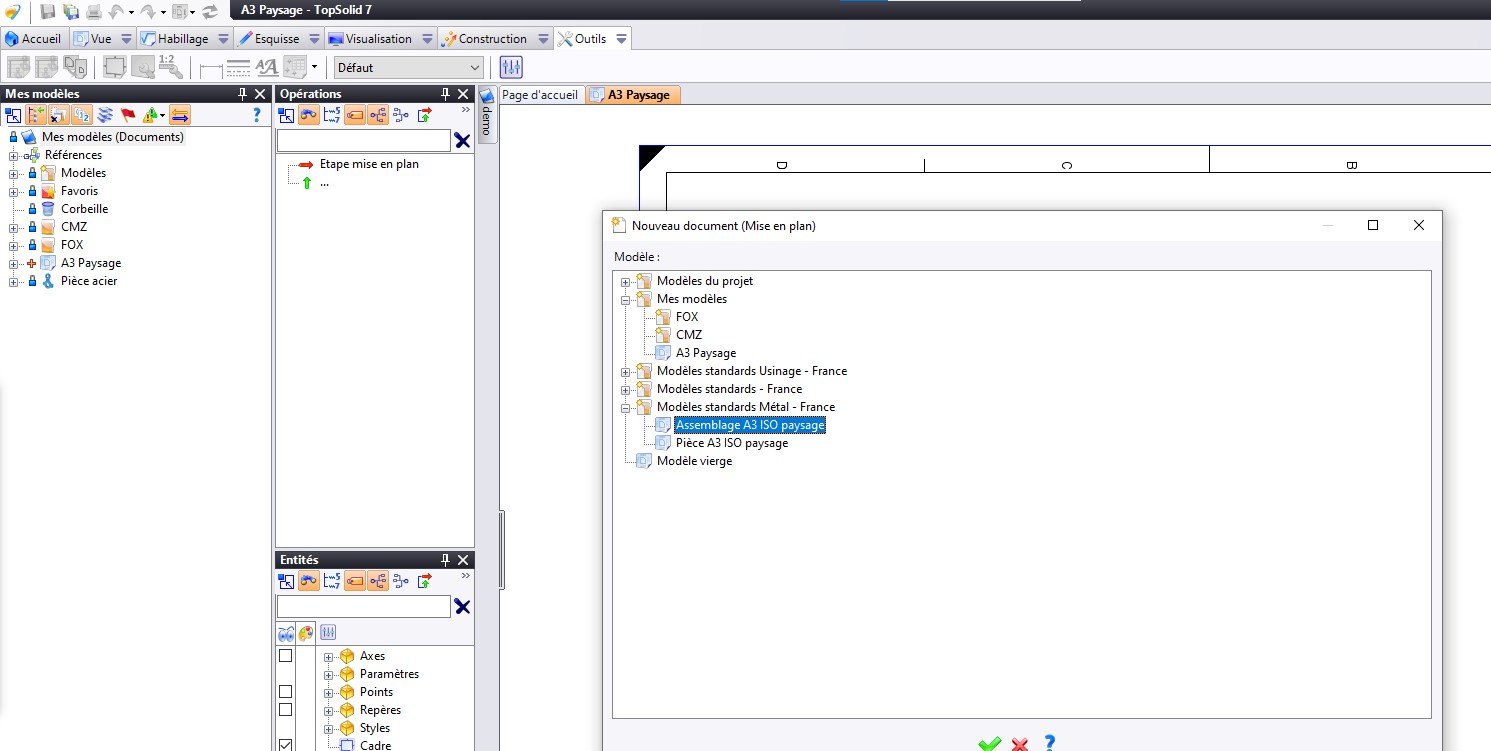
Task: Select Pièce A3 ISO paysage template
Action: click(732, 443)
